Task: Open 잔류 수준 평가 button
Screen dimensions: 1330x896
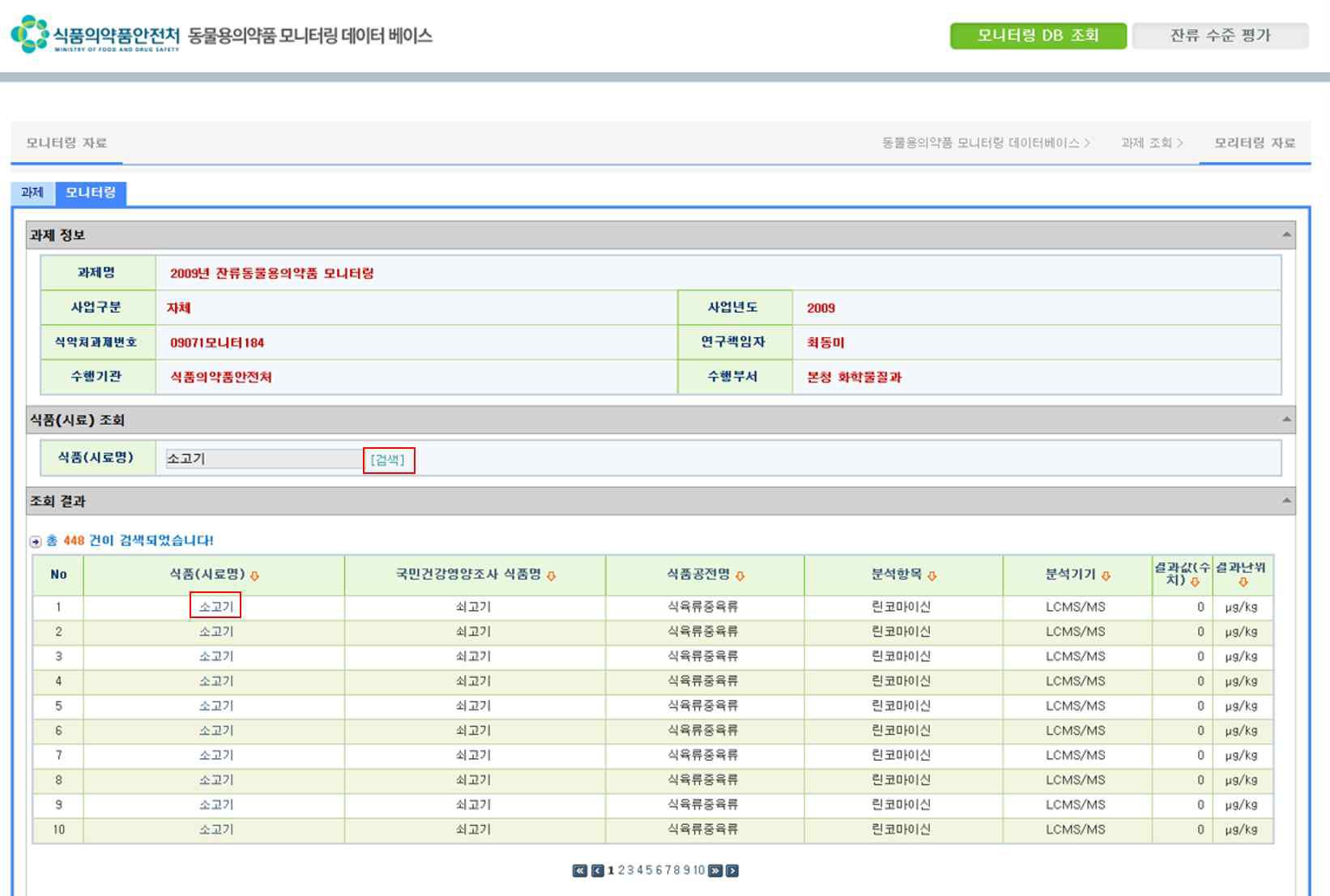Action: click(1220, 36)
